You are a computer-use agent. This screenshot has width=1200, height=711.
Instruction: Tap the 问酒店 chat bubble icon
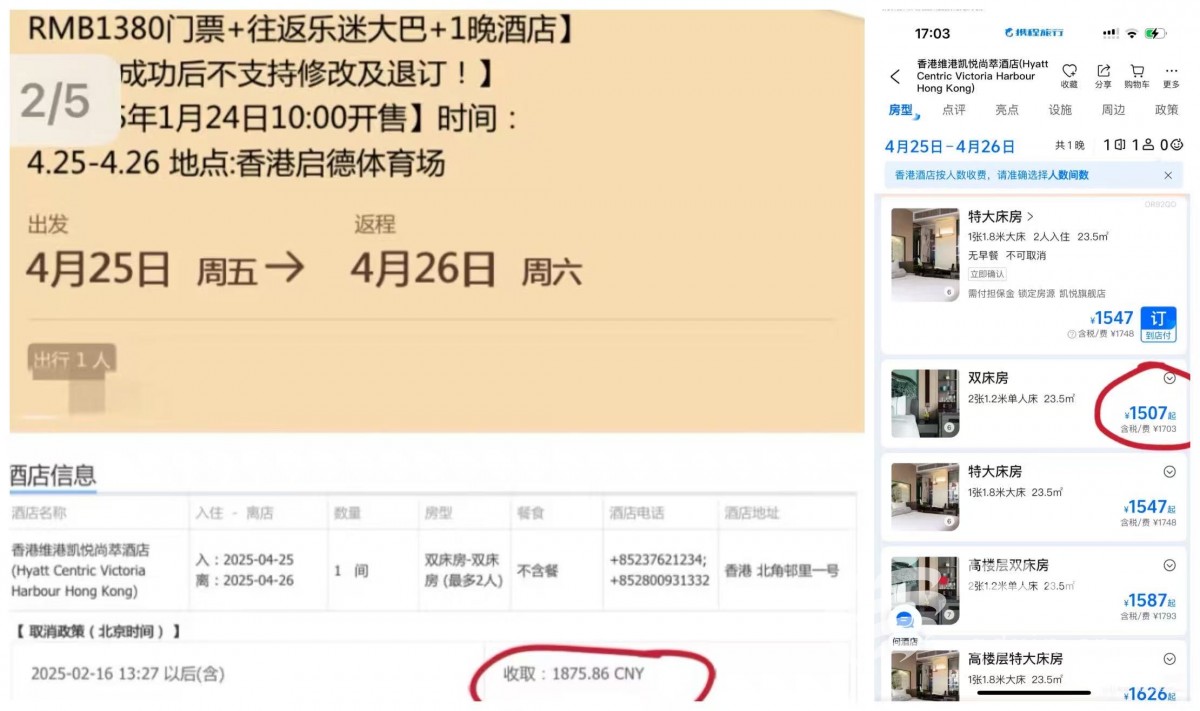click(905, 620)
